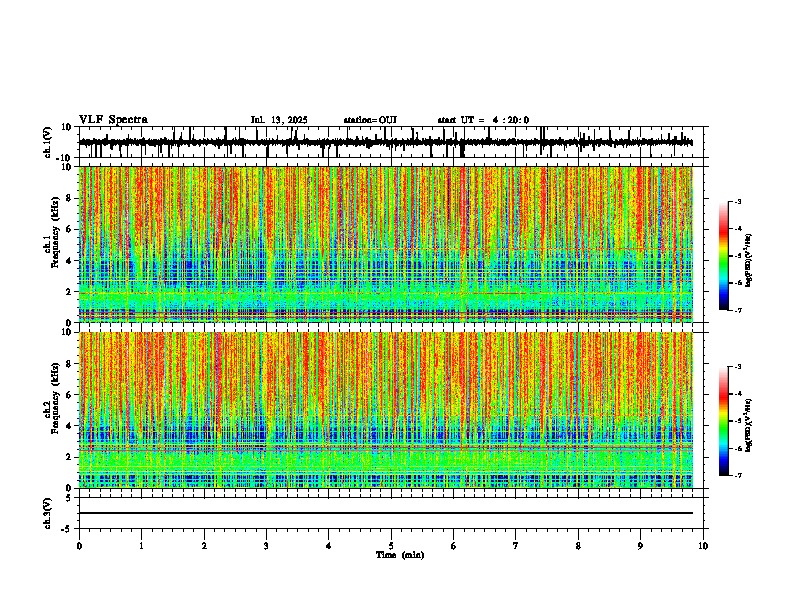Click the 6 kHz tick of ch.2 spectrogram
Screen dimensions: 792x612
(x=70, y=395)
